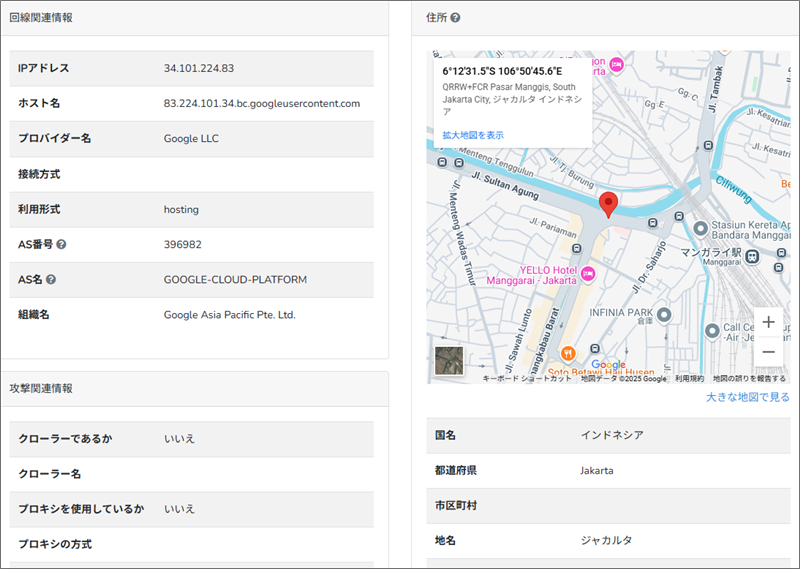
Task: Click クローラーであるか value いいえ
Action: tap(179, 439)
